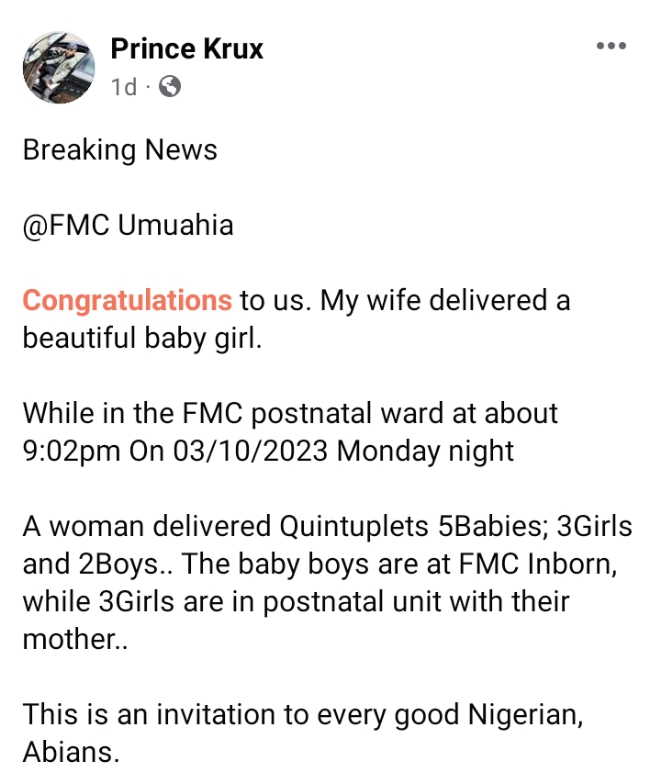
Task: Open the Prince Krux profile name link
Action: (187, 48)
